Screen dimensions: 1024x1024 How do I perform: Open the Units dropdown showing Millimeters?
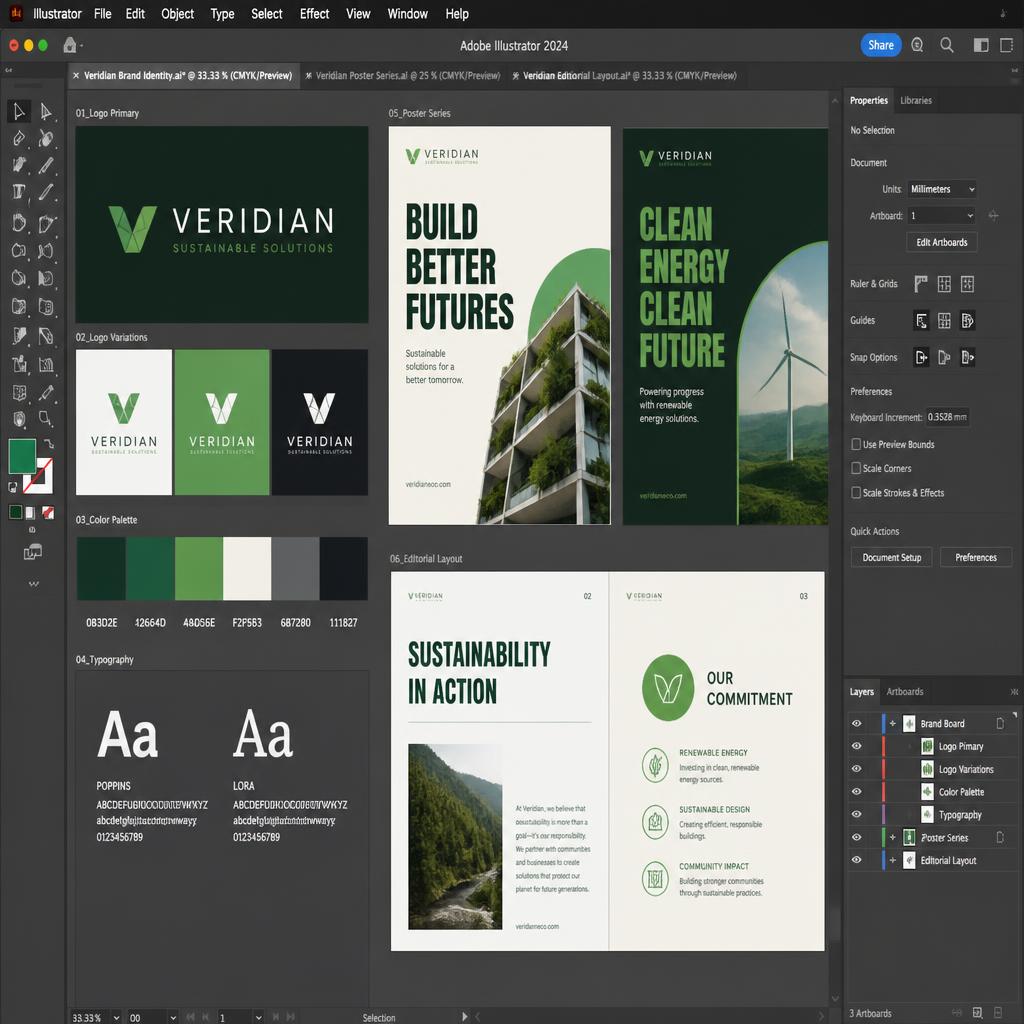(x=942, y=189)
